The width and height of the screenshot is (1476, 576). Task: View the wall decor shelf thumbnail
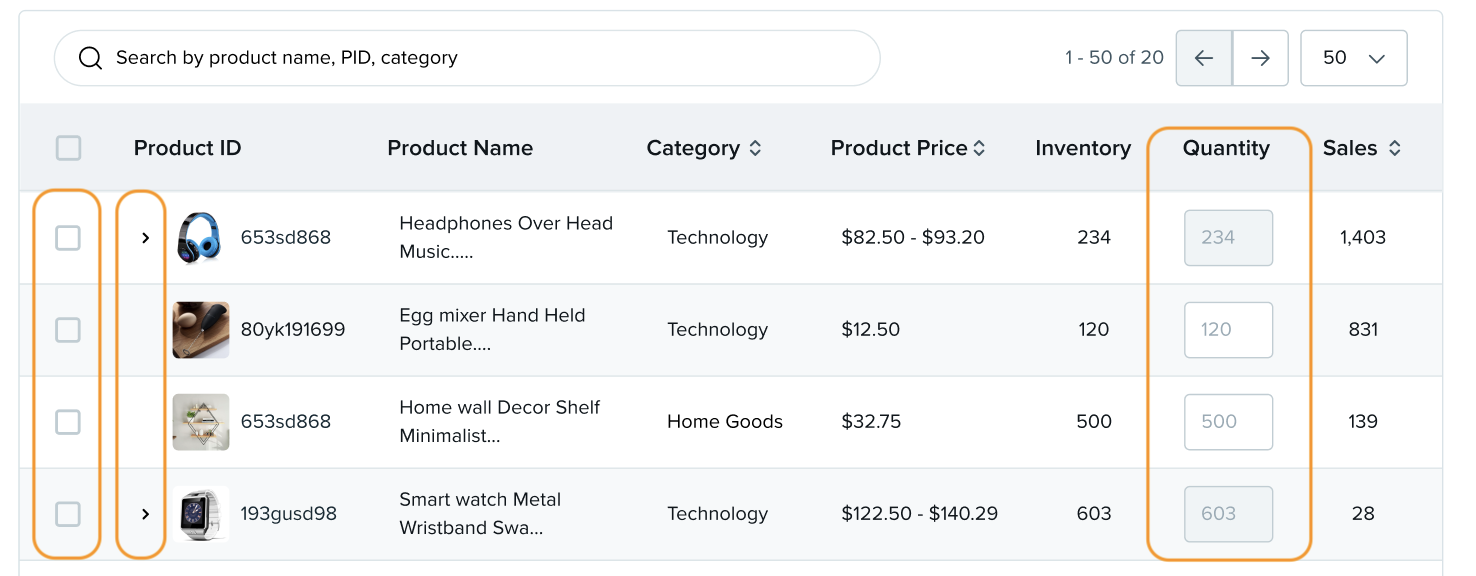201,421
